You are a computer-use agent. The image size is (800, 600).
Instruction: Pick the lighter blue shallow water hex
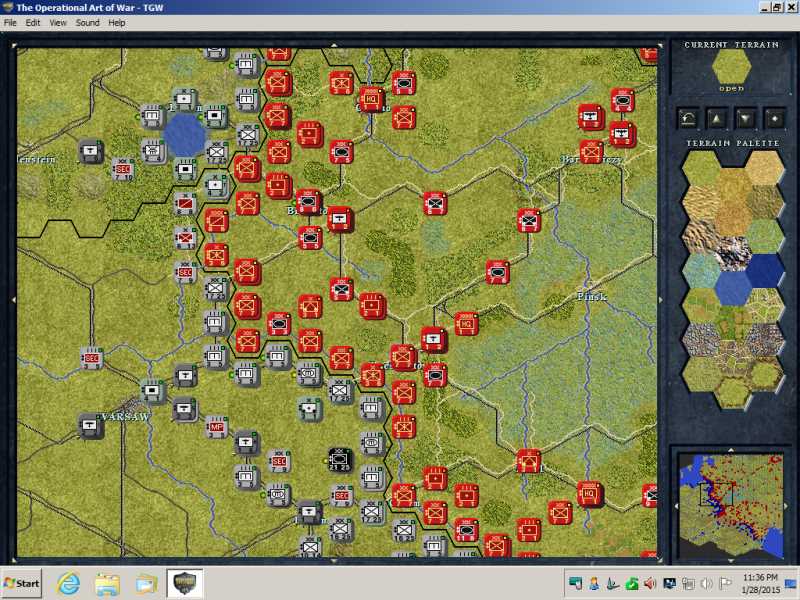pyautogui.click(x=733, y=288)
